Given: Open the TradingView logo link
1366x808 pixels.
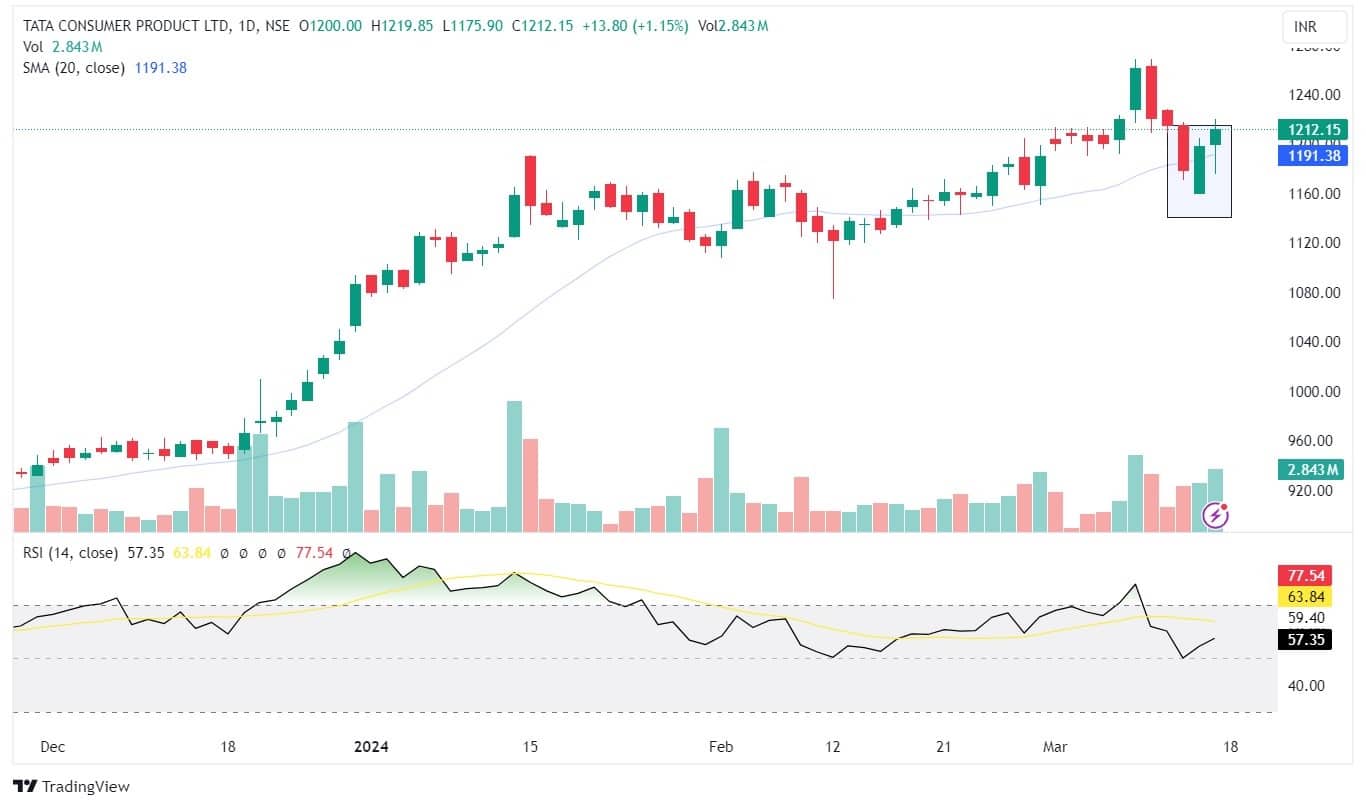Looking at the screenshot, I should (71, 787).
